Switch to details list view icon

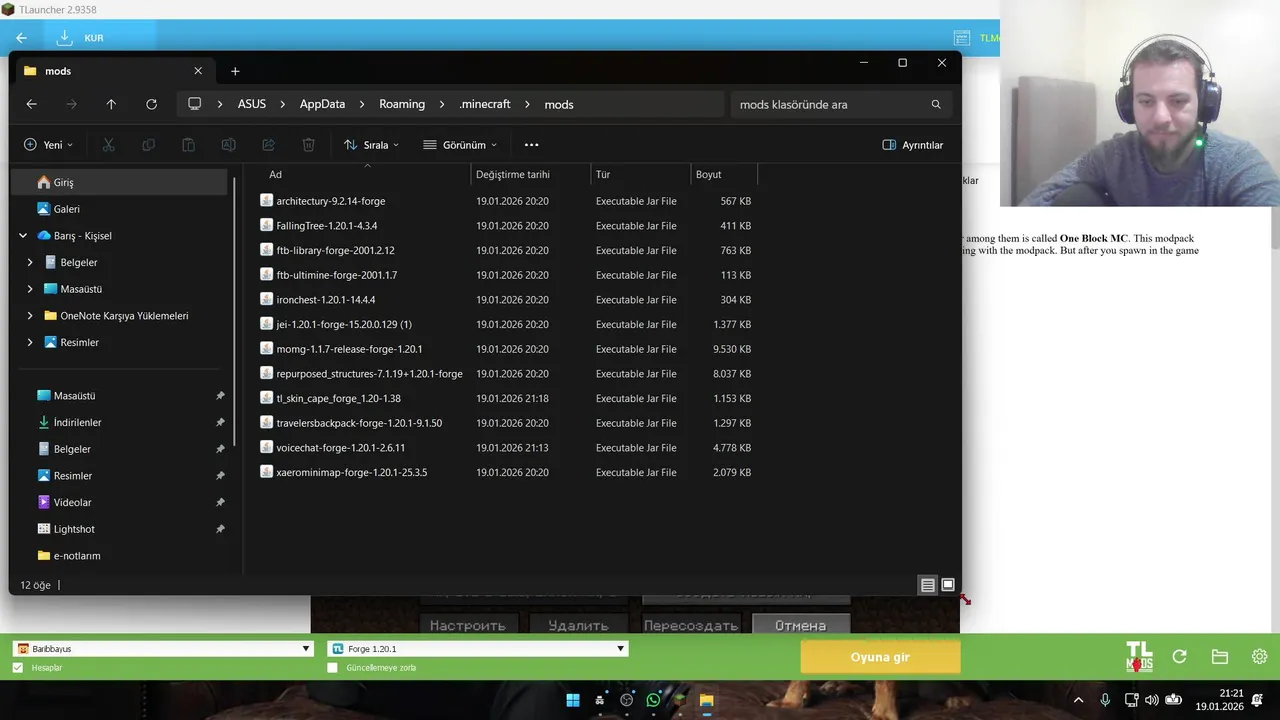pyautogui.click(x=928, y=585)
